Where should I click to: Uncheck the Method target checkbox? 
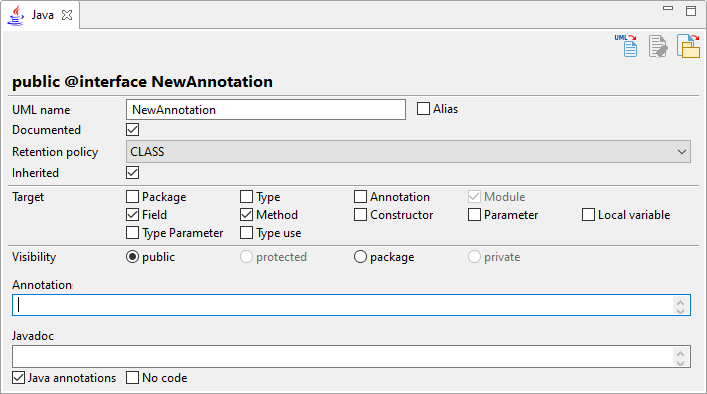coord(247,215)
